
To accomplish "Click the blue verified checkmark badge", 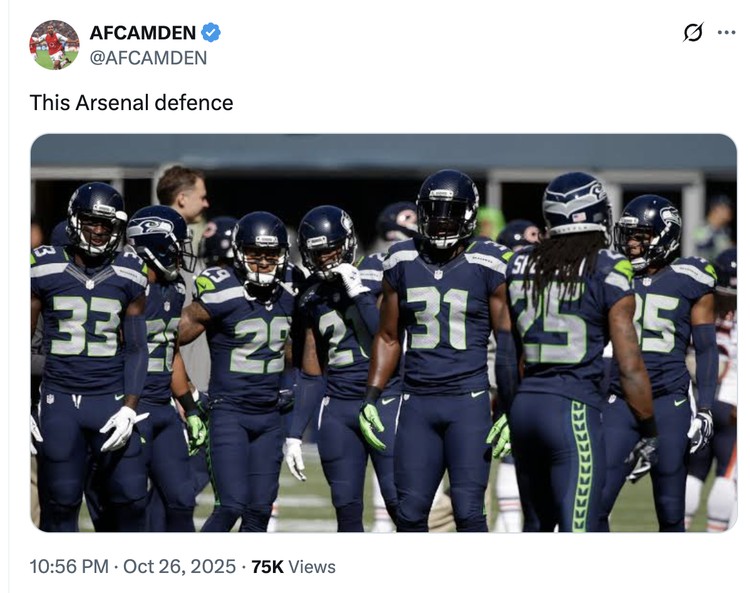I will [211, 32].
